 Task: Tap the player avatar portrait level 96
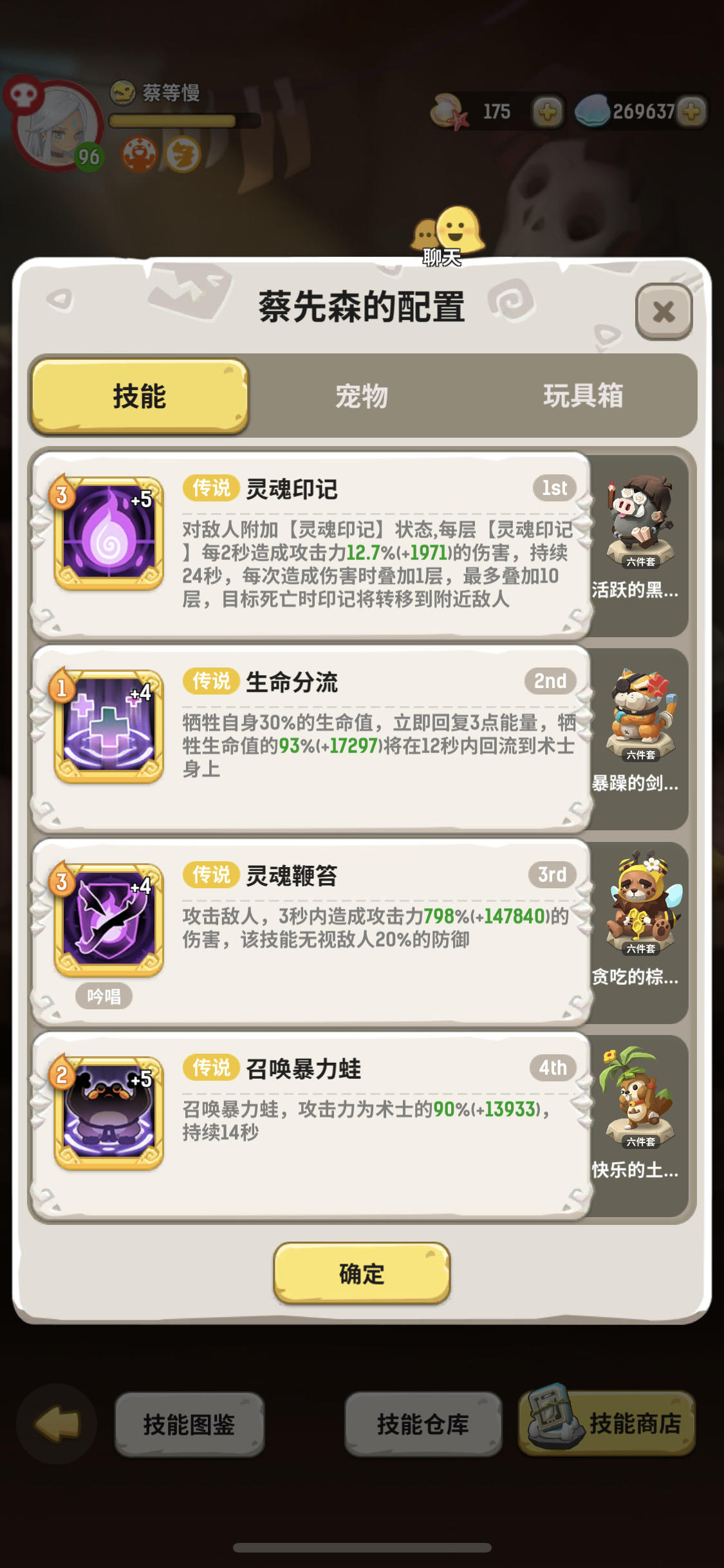click(58, 126)
